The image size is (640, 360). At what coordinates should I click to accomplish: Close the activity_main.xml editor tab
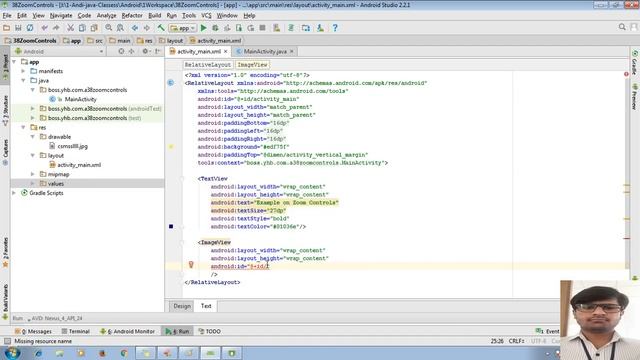225,51
